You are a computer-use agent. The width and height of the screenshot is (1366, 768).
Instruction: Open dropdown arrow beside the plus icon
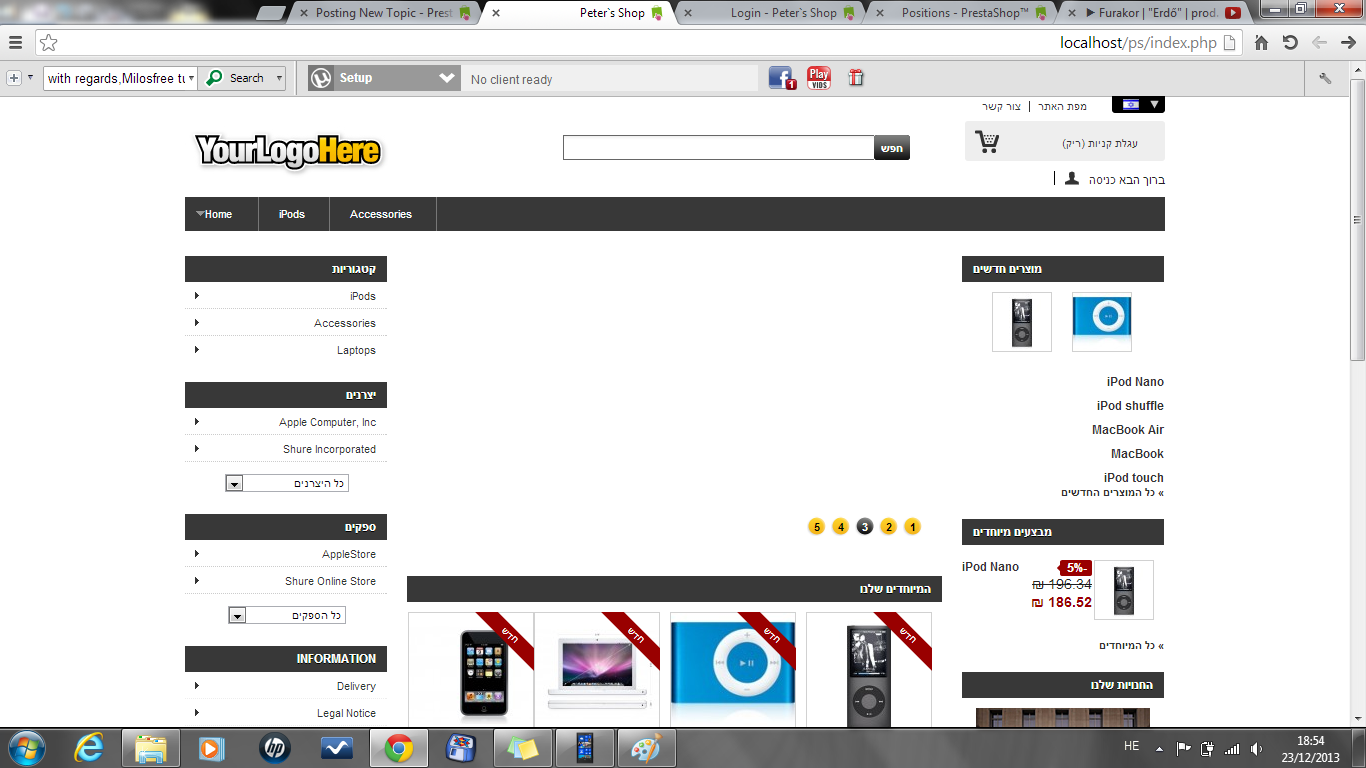point(30,78)
